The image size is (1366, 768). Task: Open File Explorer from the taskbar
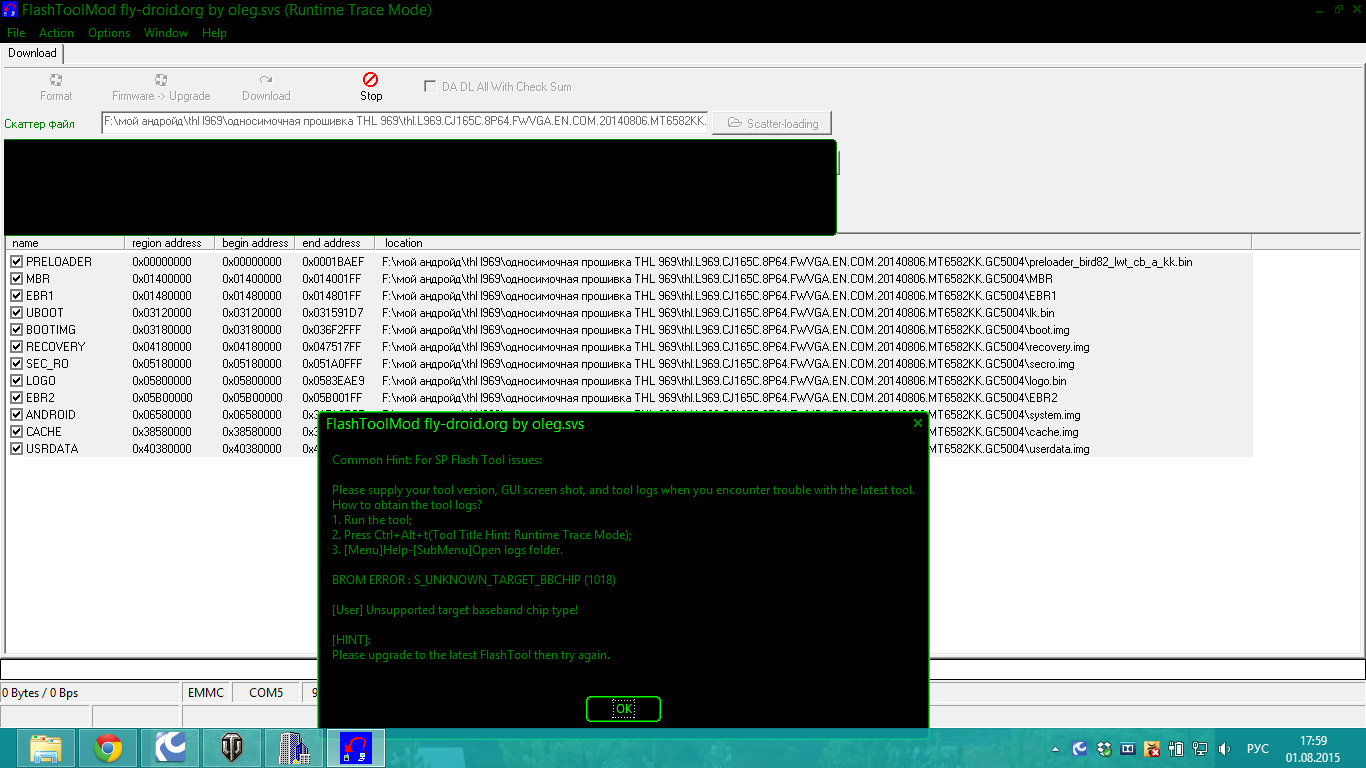pyautogui.click(x=46, y=748)
